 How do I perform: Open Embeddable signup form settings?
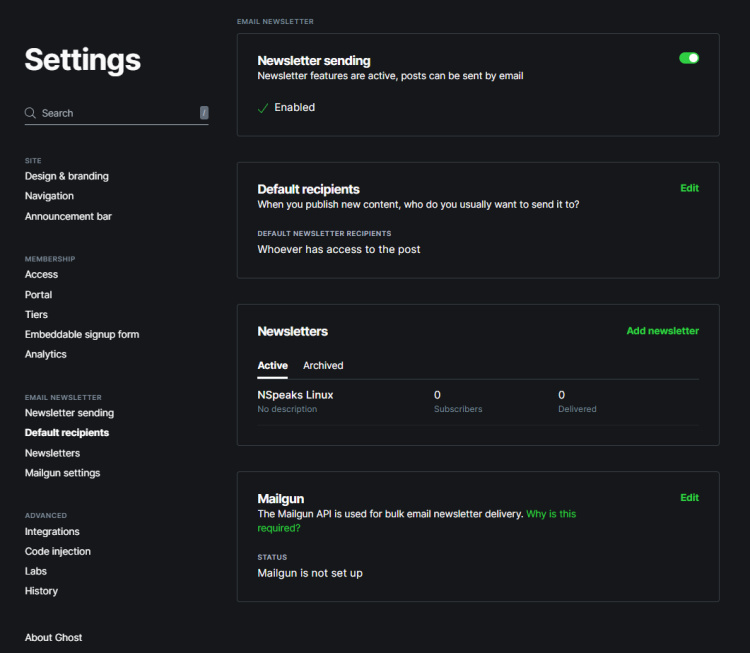[x=82, y=335]
